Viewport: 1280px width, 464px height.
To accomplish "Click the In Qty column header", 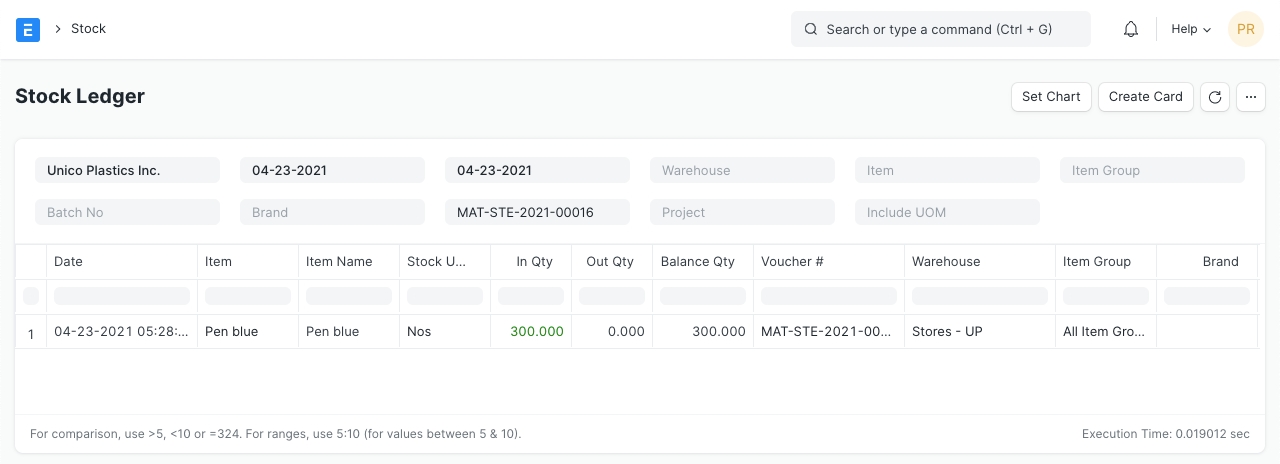I will [534, 262].
